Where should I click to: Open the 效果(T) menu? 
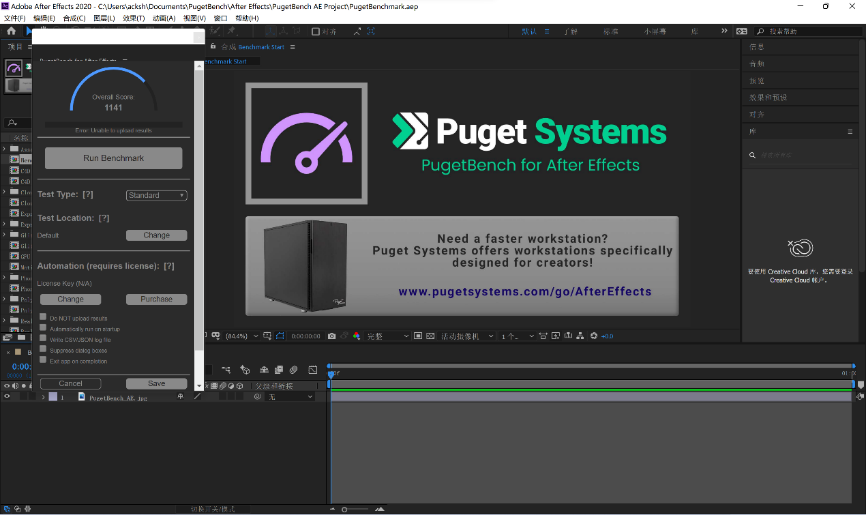[x=134, y=18]
